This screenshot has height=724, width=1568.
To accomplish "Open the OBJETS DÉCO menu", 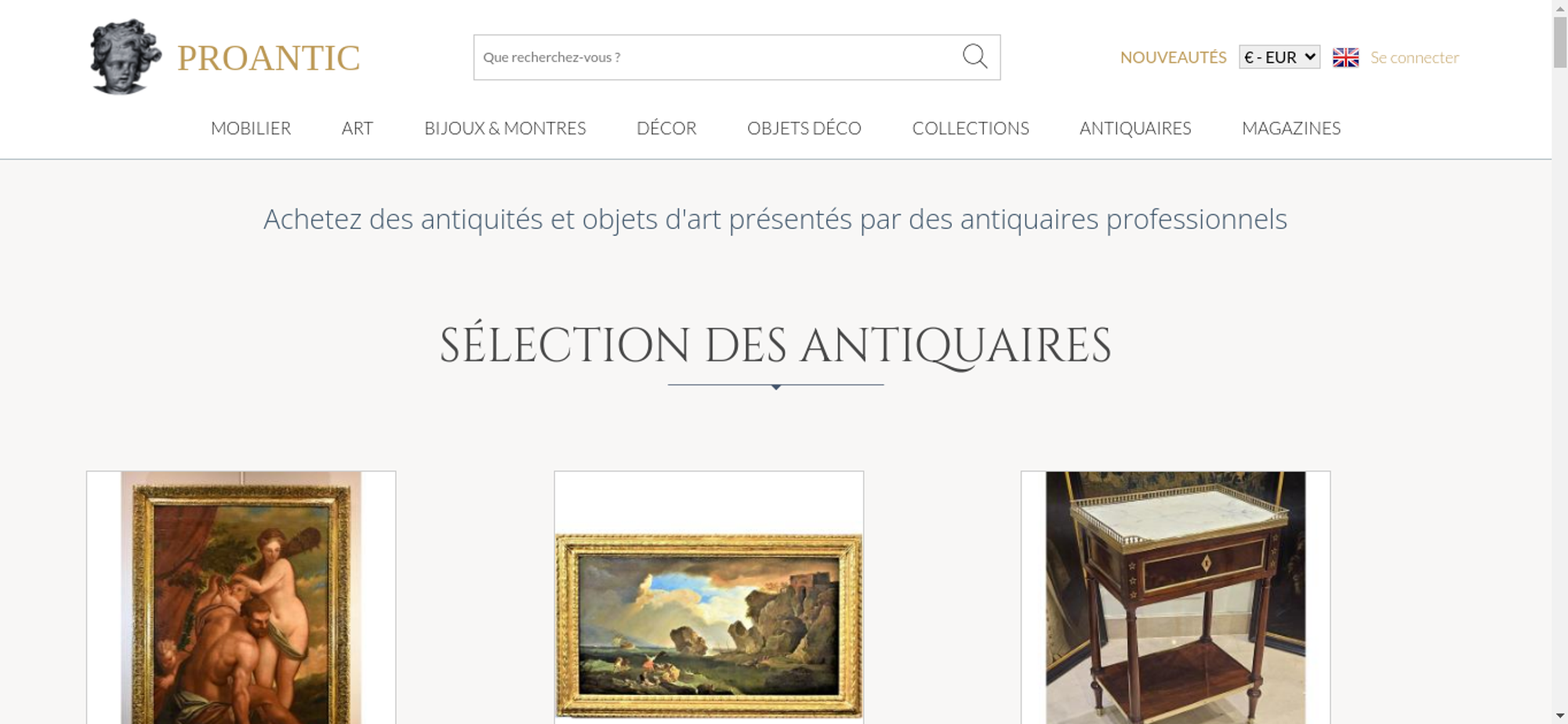I will click(804, 128).
